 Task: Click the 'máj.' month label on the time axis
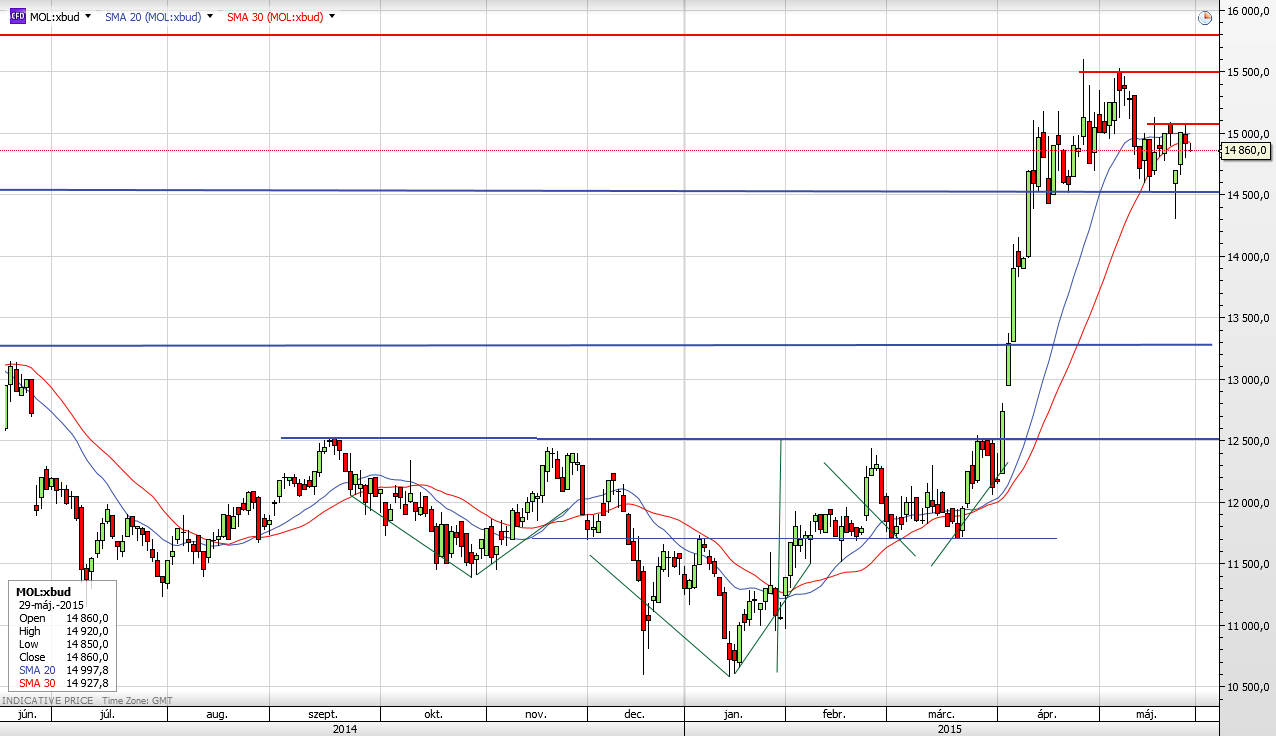tap(1146, 715)
